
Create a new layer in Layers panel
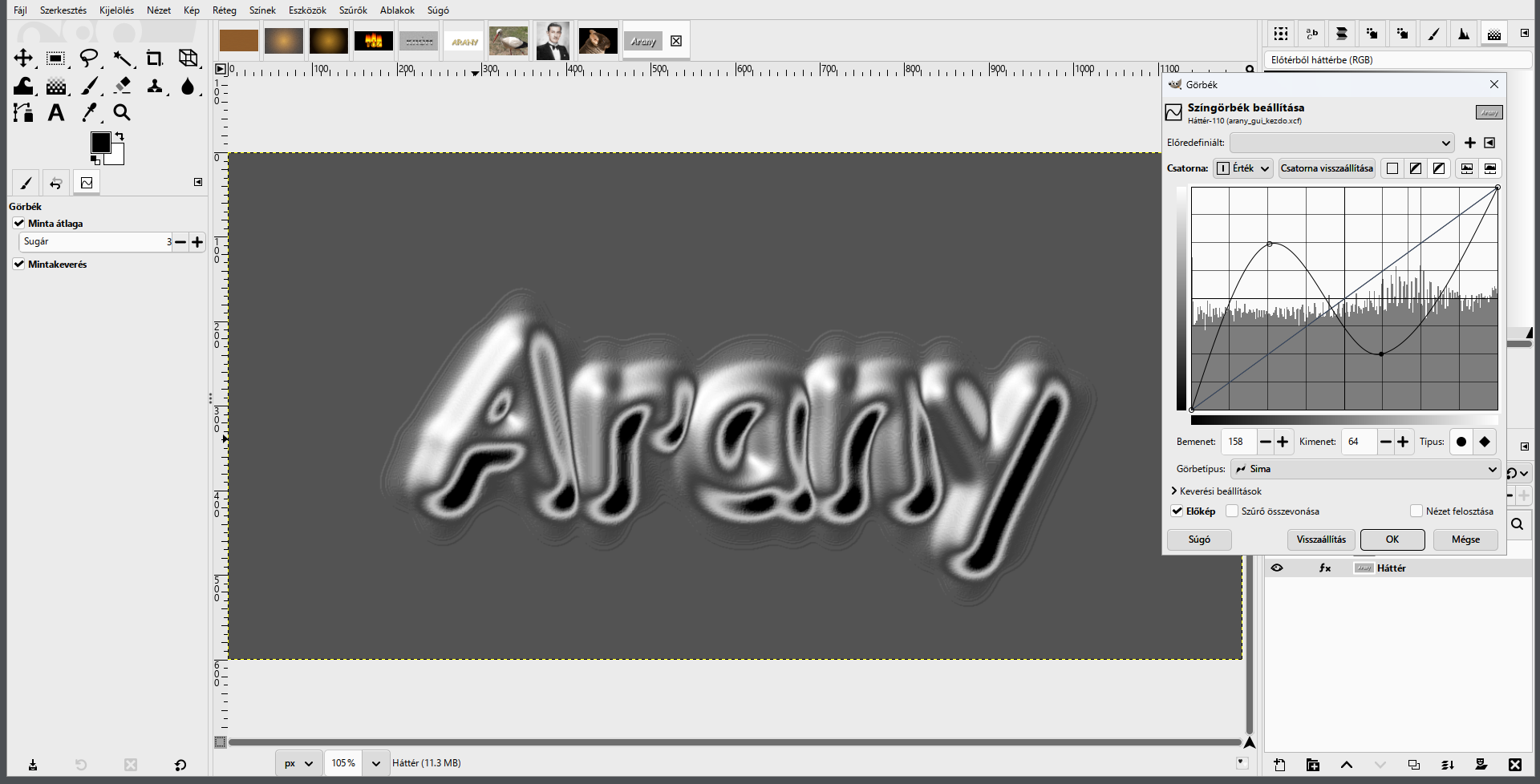[x=1279, y=765]
